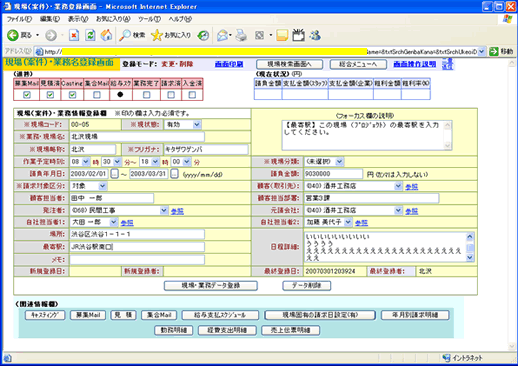Image resolution: width=518 pixels, height=366 pixels.
Task: Click the 給与支払スケジュール button
Action: point(220,315)
